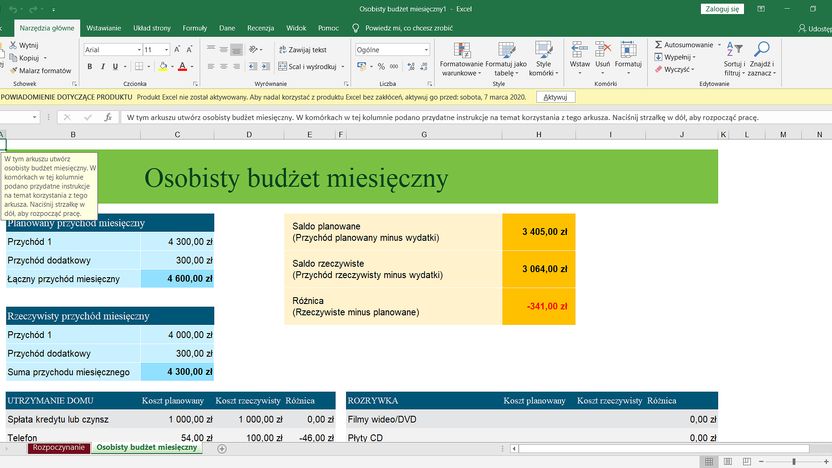Open the Arial font name combo box
Viewport: 832px width, 468px height.
(x=112, y=49)
